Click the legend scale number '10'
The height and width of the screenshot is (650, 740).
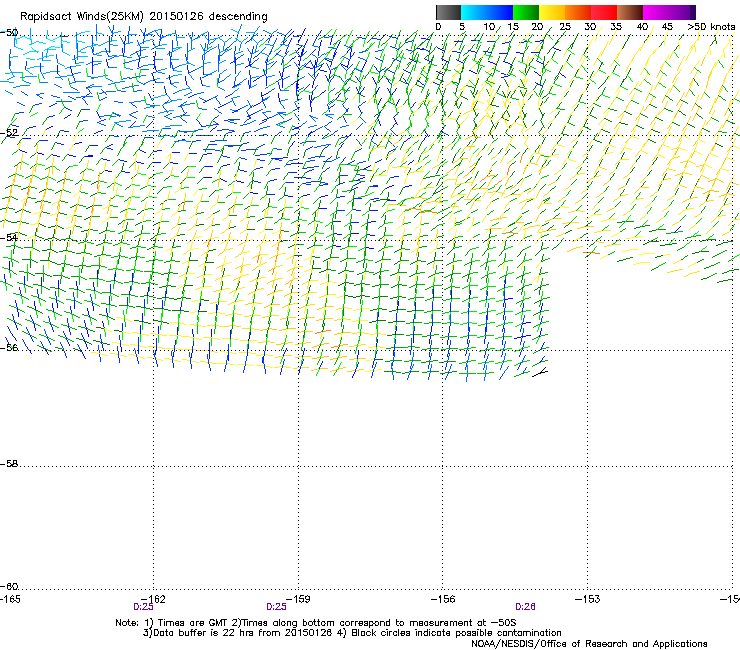pyautogui.click(x=489, y=27)
